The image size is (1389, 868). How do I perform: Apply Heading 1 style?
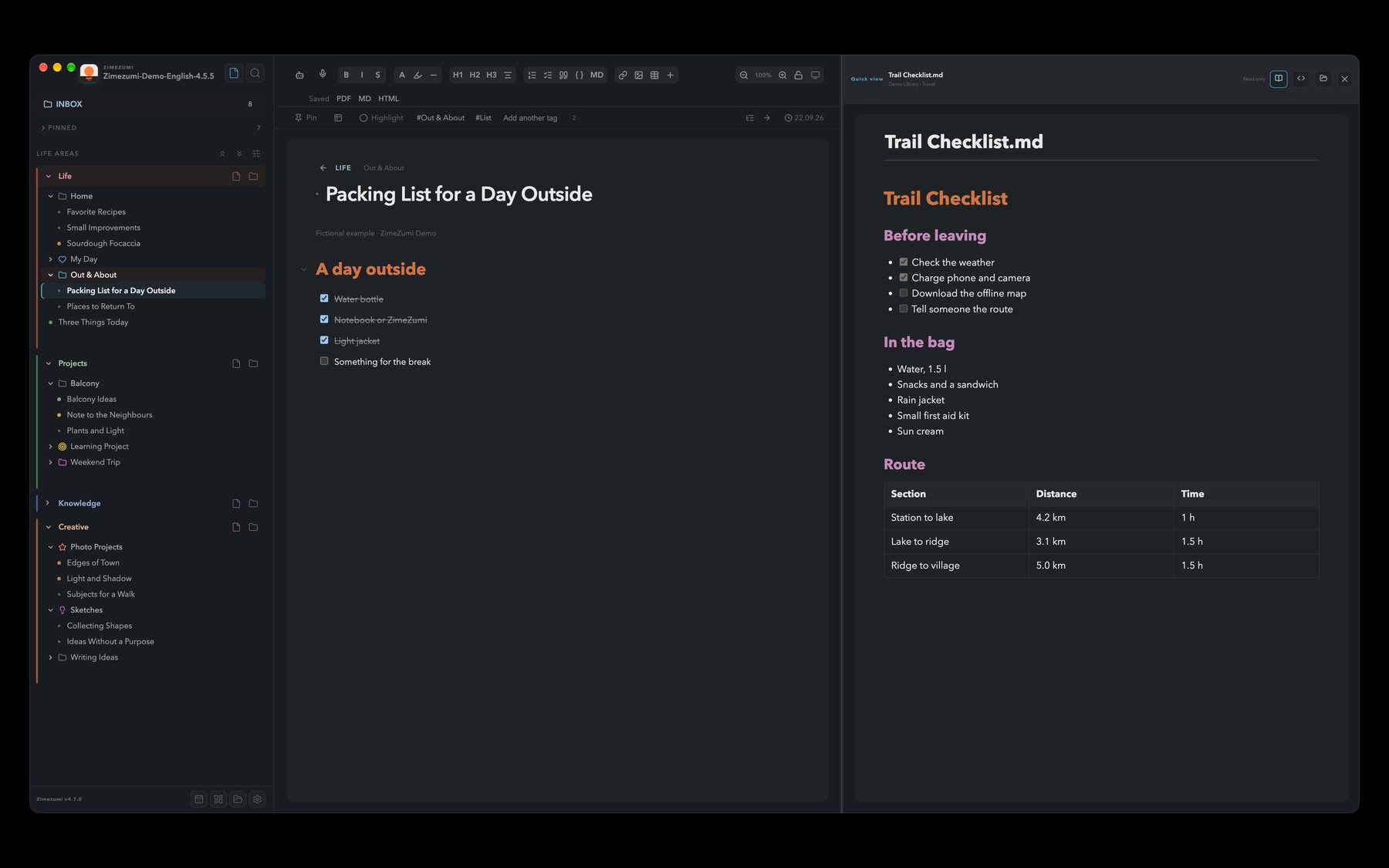(458, 75)
